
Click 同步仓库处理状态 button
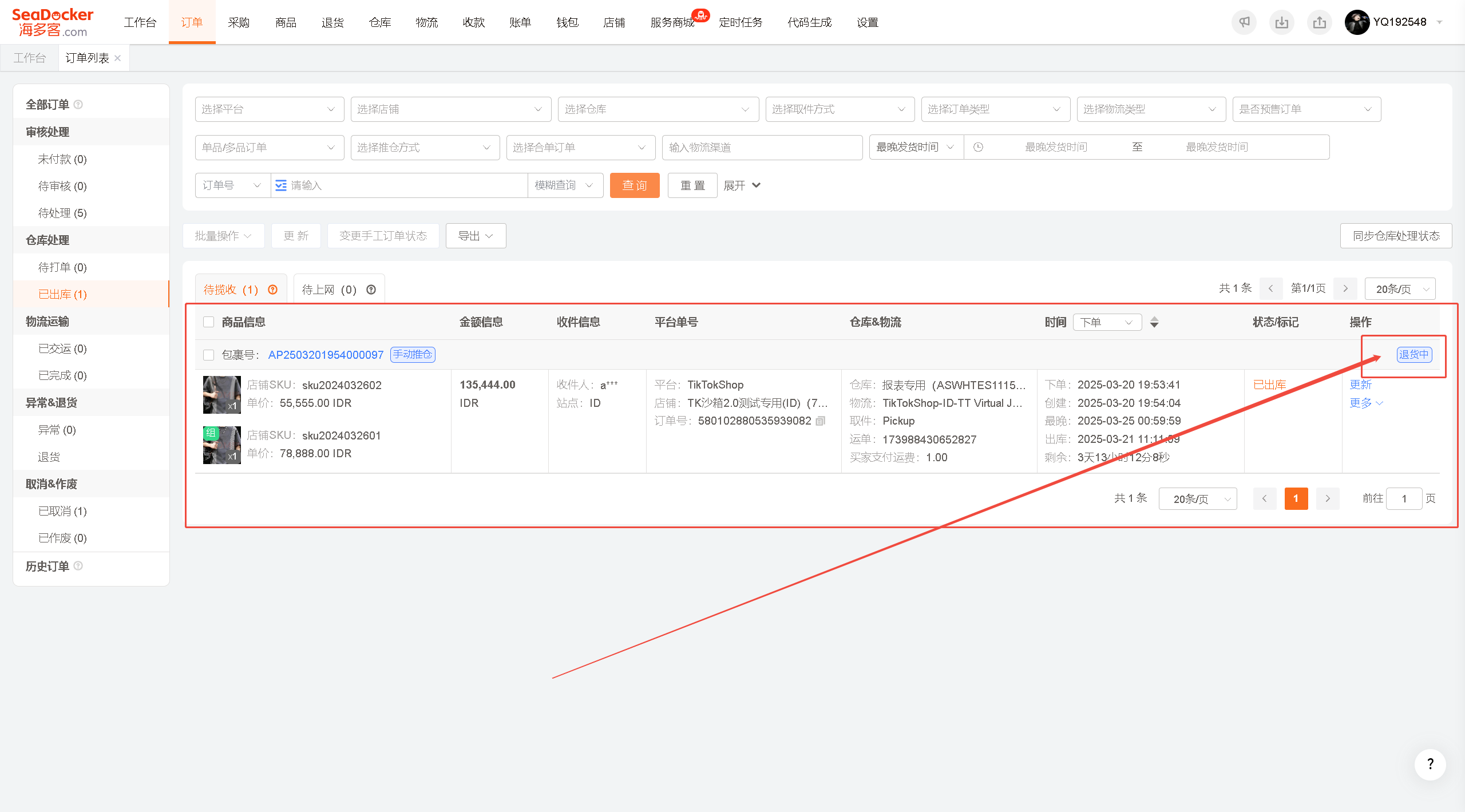(x=1396, y=236)
